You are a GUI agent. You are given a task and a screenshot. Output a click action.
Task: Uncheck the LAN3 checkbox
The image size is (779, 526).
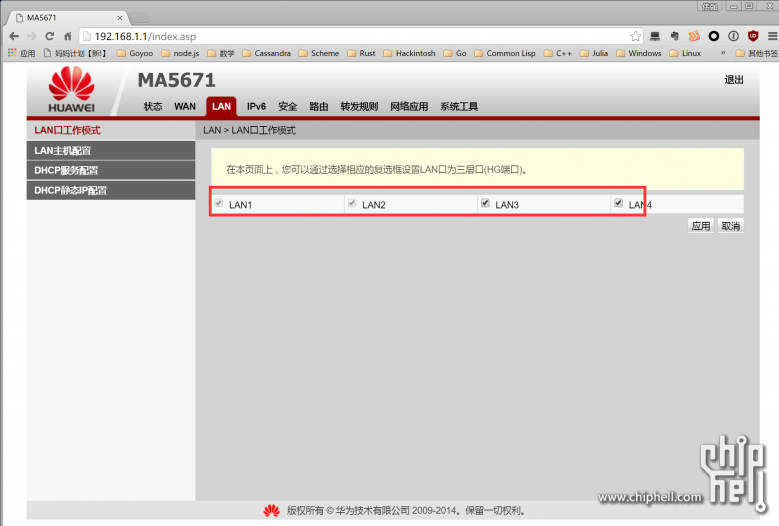(485, 203)
